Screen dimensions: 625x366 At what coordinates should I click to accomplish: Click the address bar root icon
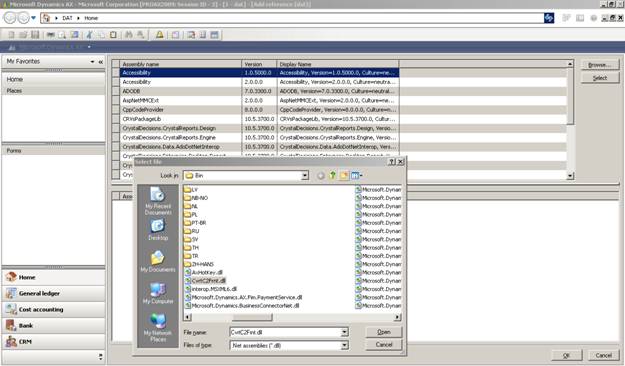click(46, 18)
